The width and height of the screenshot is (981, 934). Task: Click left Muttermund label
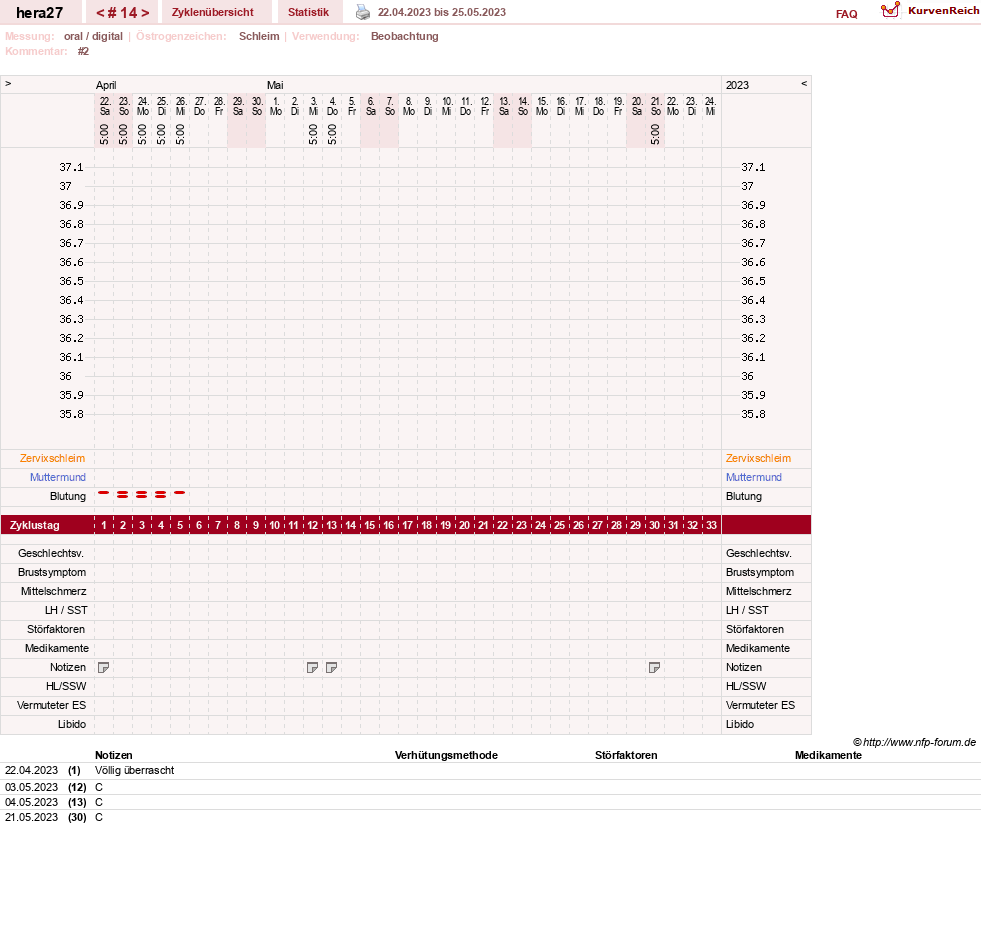58,477
